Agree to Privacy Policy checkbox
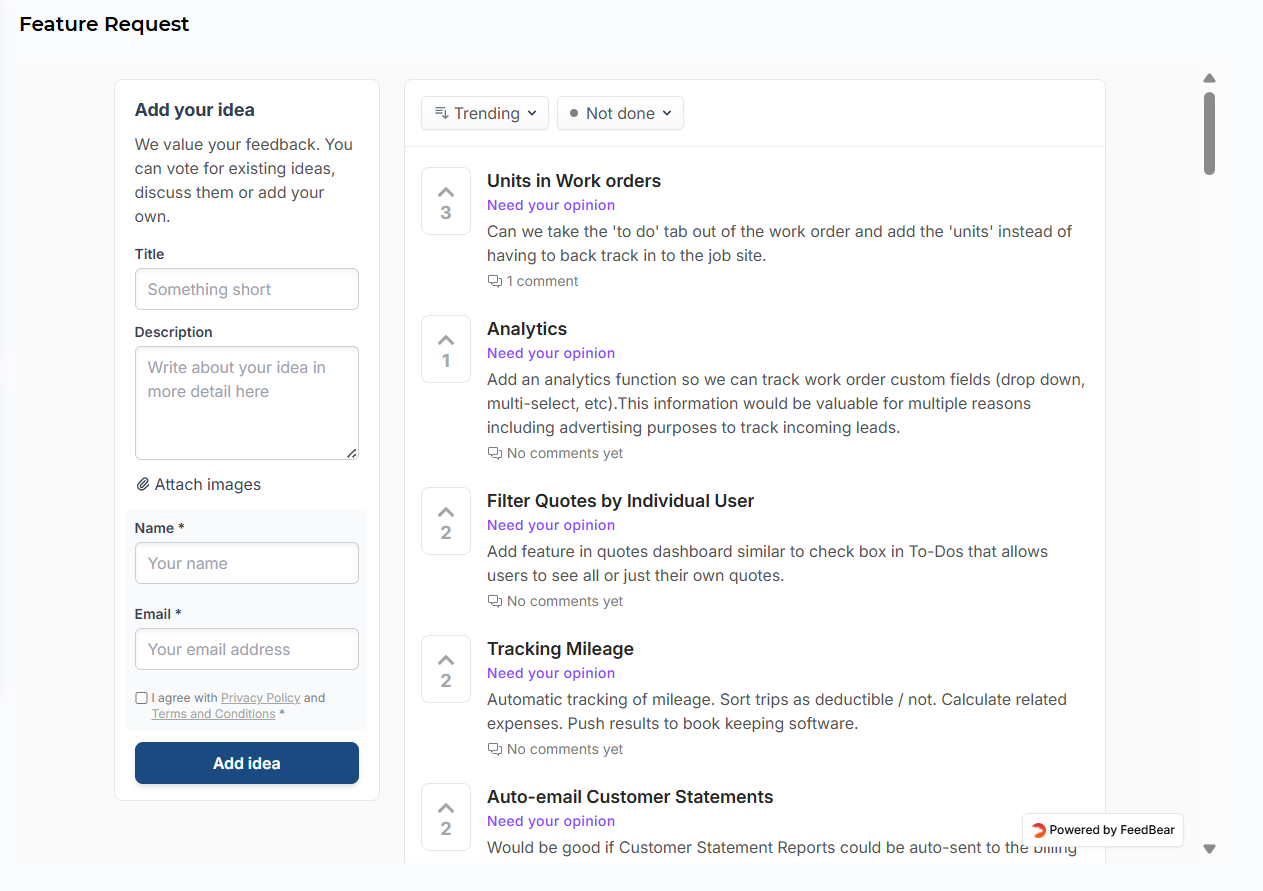The width and height of the screenshot is (1263, 891). [141, 698]
